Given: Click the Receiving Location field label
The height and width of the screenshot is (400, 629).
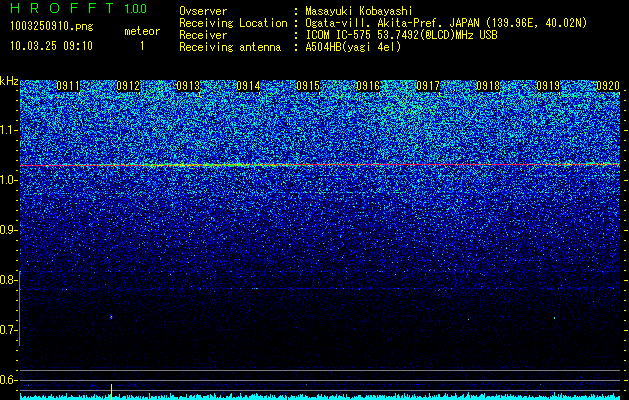Looking at the screenshot, I should coord(233,23).
